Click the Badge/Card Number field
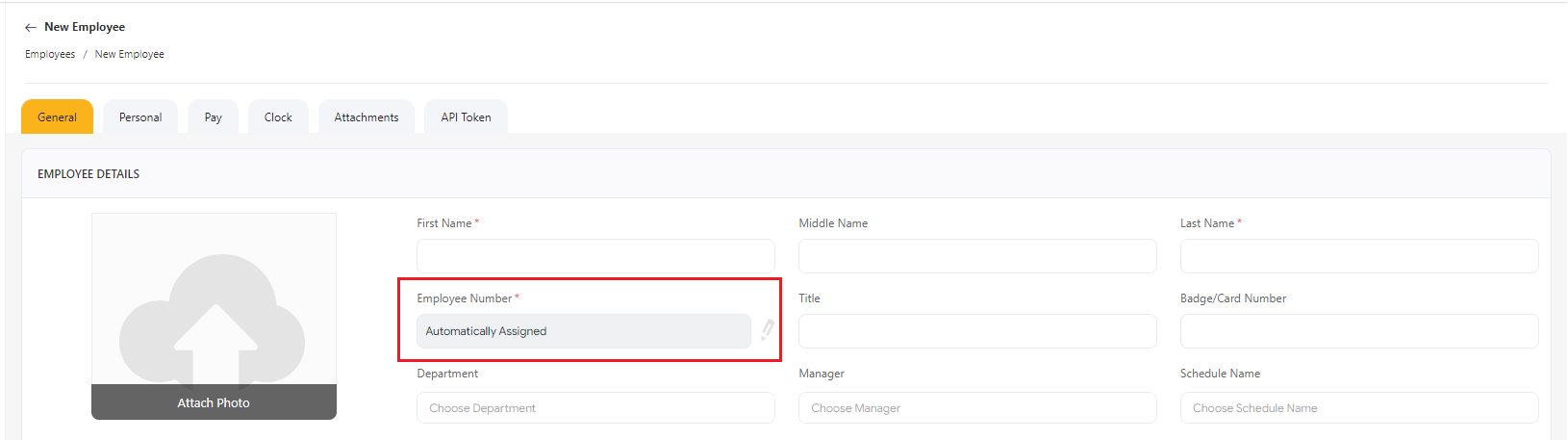 (x=1358, y=331)
